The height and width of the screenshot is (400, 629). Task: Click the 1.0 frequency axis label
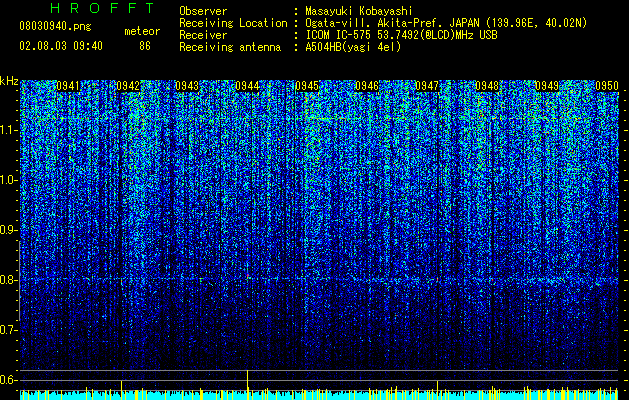[7, 180]
